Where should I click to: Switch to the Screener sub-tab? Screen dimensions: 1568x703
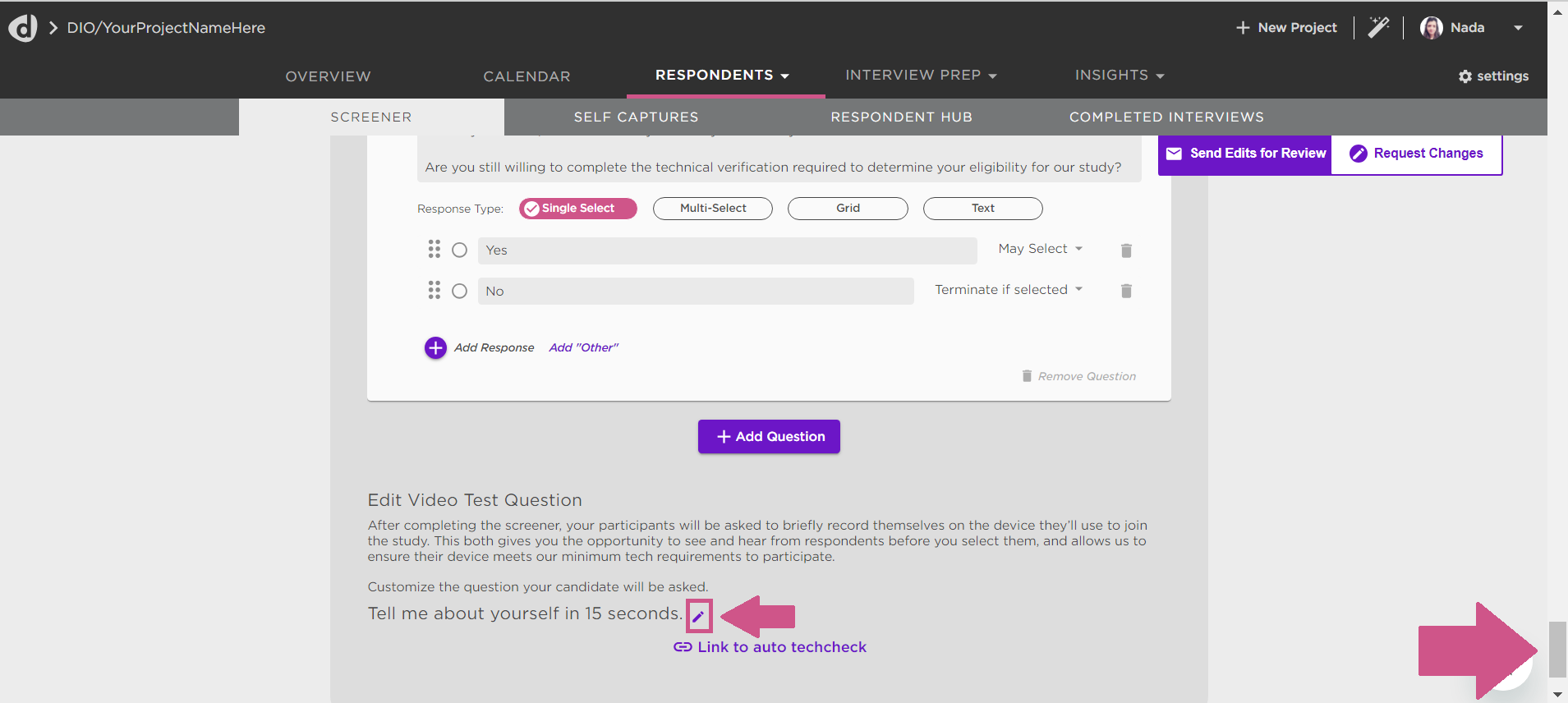coord(371,117)
